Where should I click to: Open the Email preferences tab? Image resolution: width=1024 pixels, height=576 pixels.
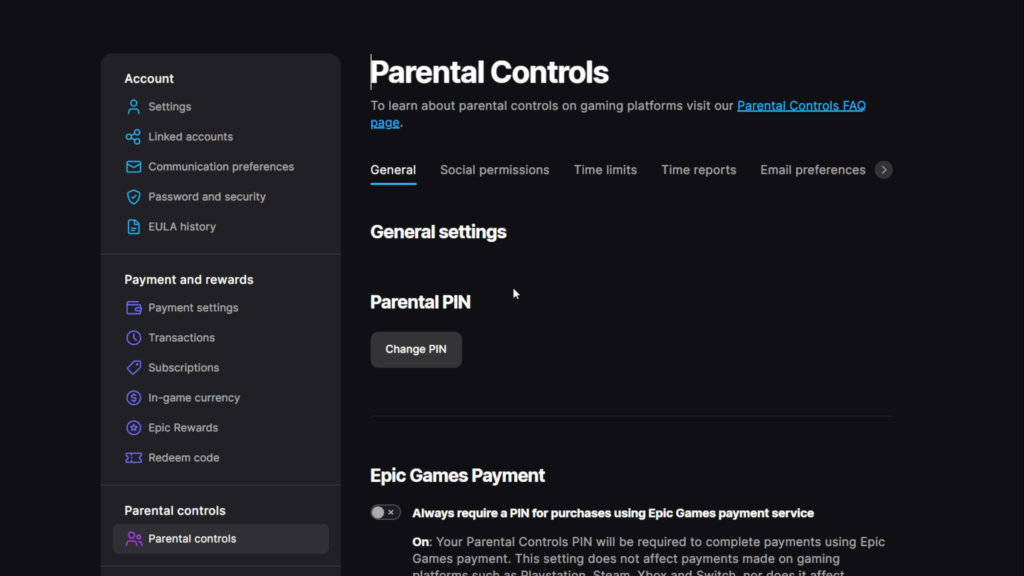(x=812, y=170)
